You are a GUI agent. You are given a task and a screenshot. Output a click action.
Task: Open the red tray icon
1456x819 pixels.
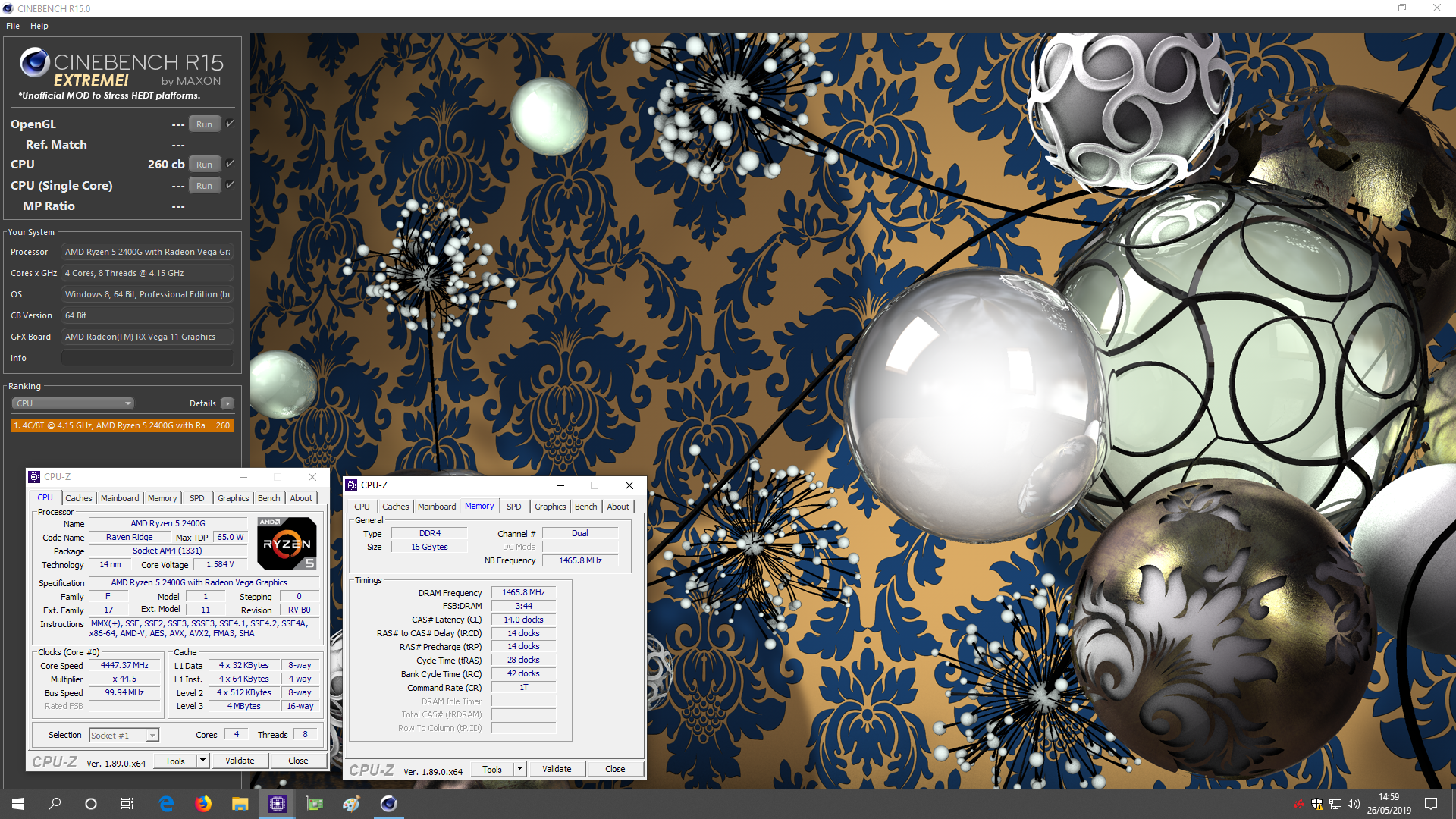1298,804
